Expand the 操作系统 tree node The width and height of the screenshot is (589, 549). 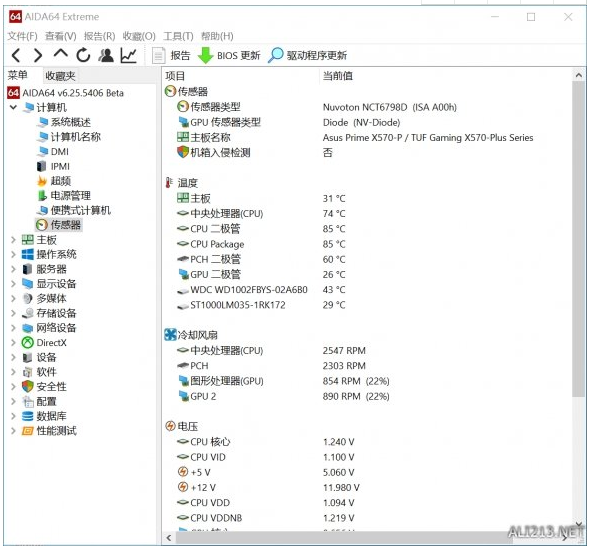[x=13, y=254]
